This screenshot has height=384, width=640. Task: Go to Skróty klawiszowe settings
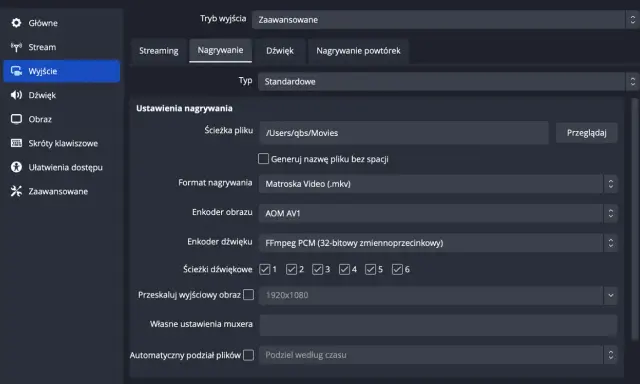pos(62,143)
